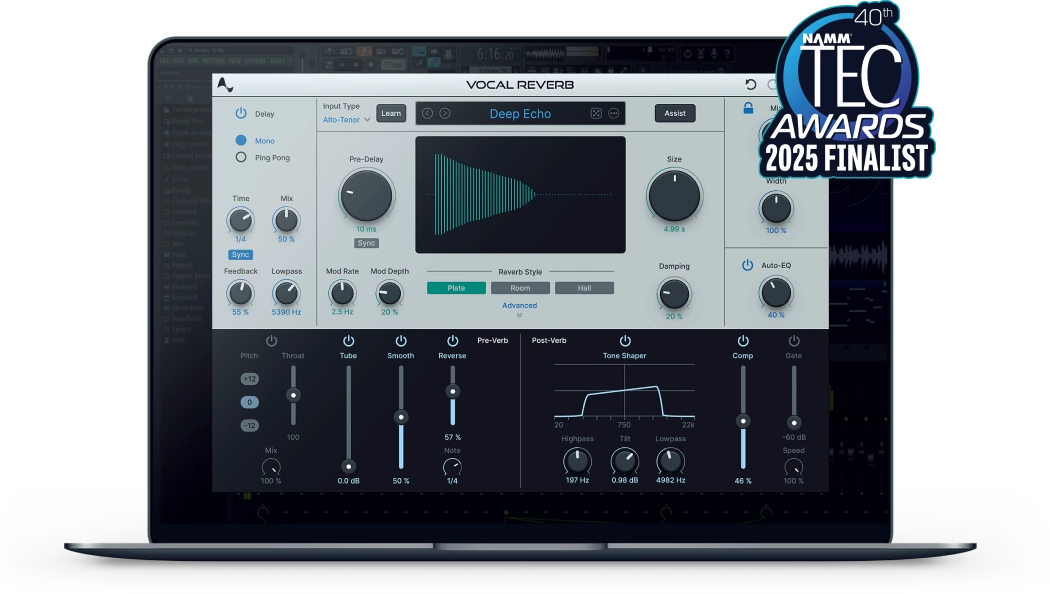The height and width of the screenshot is (594, 1050).
Task: Toggle the Tube power switch
Action: tap(348, 341)
